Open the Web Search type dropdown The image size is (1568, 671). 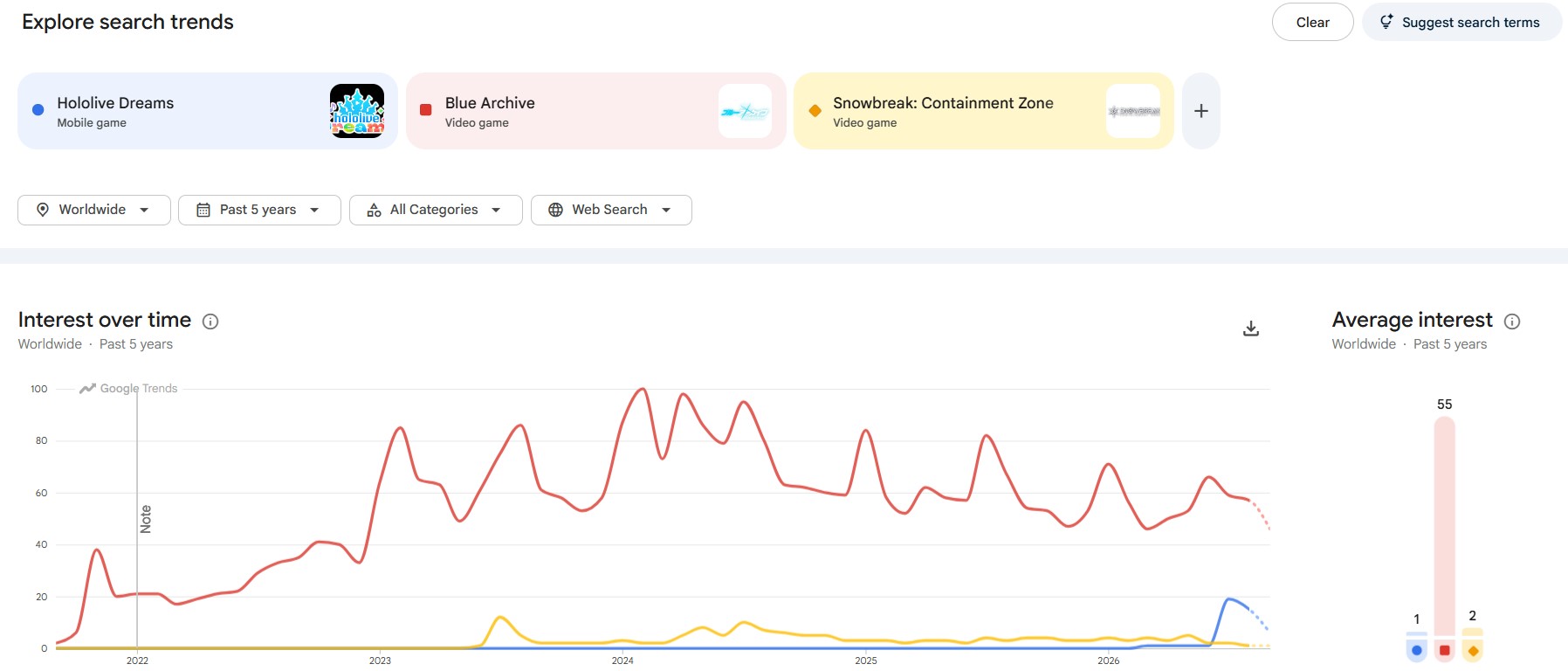tap(611, 210)
